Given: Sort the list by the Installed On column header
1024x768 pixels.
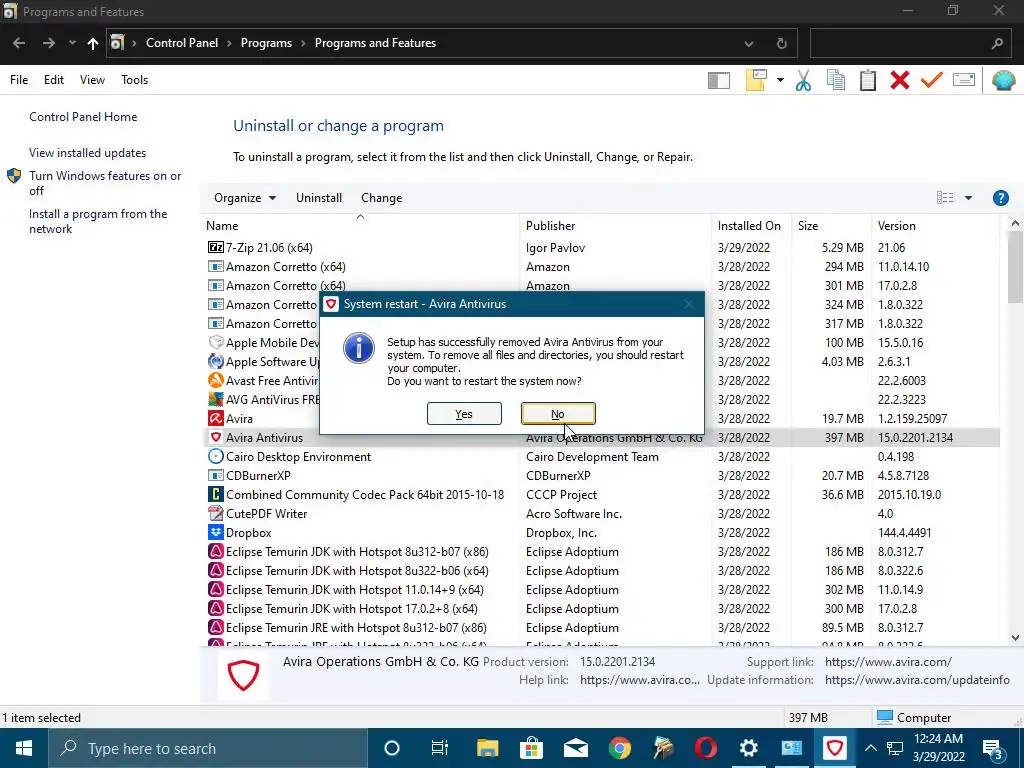Looking at the screenshot, I should (x=751, y=226).
